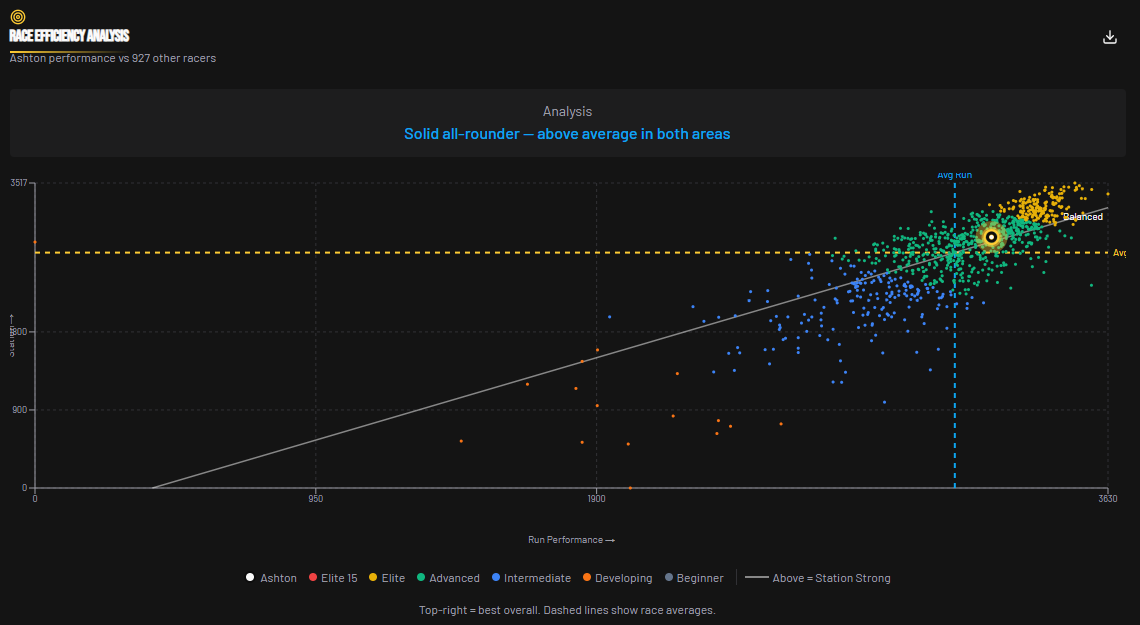The image size is (1140, 625).
Task: Open the Race Efficiency Analysis title
Action: click(x=70, y=36)
